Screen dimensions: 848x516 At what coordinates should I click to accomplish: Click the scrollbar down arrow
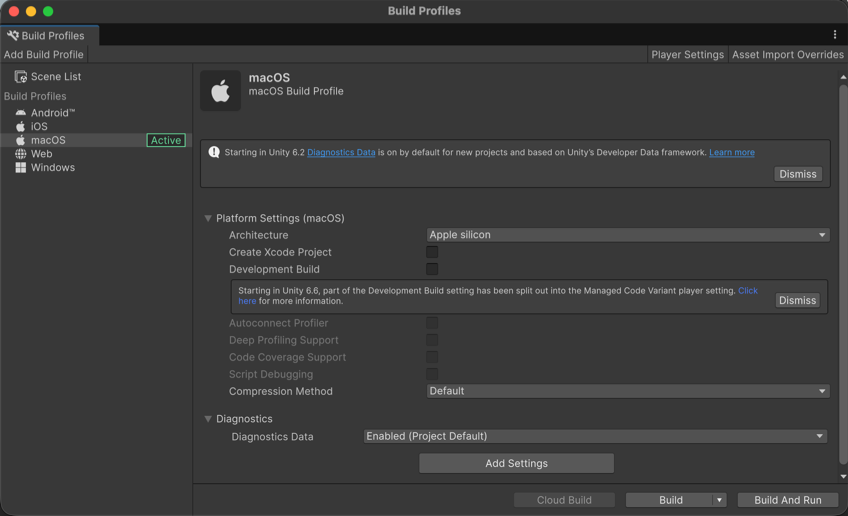[843, 477]
